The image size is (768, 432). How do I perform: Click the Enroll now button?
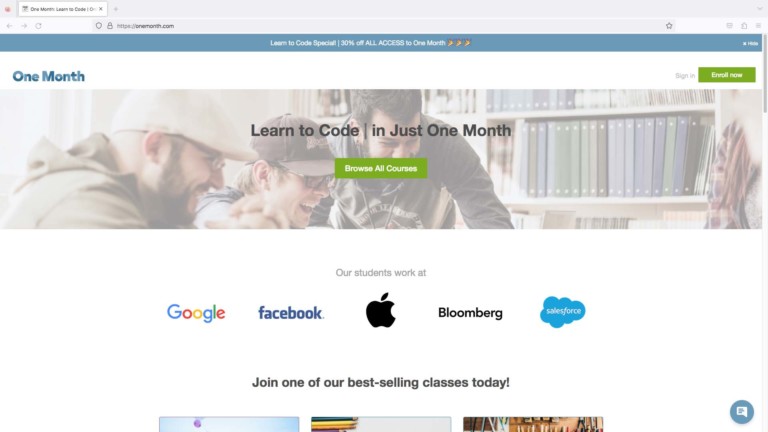726,75
